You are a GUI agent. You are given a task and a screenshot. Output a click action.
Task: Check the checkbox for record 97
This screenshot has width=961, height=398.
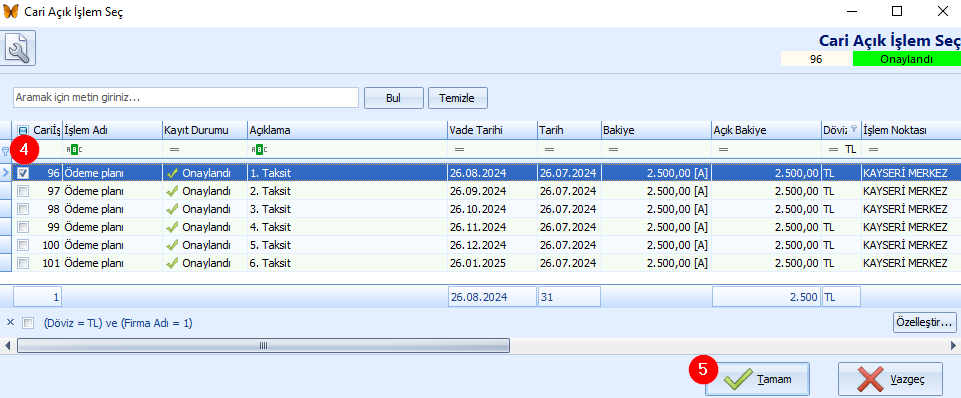tap(23, 191)
